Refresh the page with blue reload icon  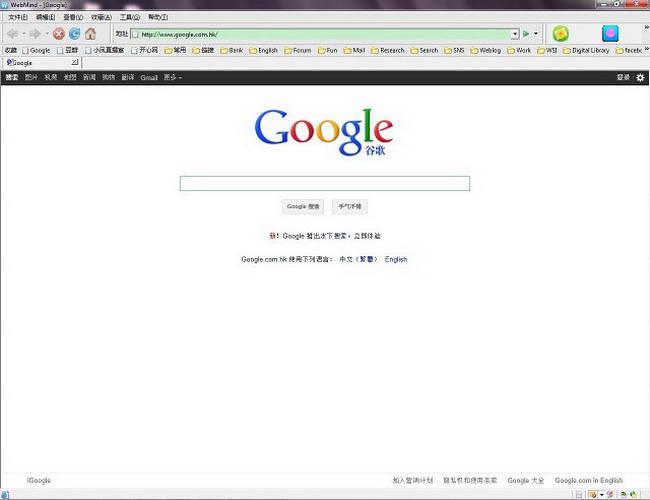click(x=75, y=34)
